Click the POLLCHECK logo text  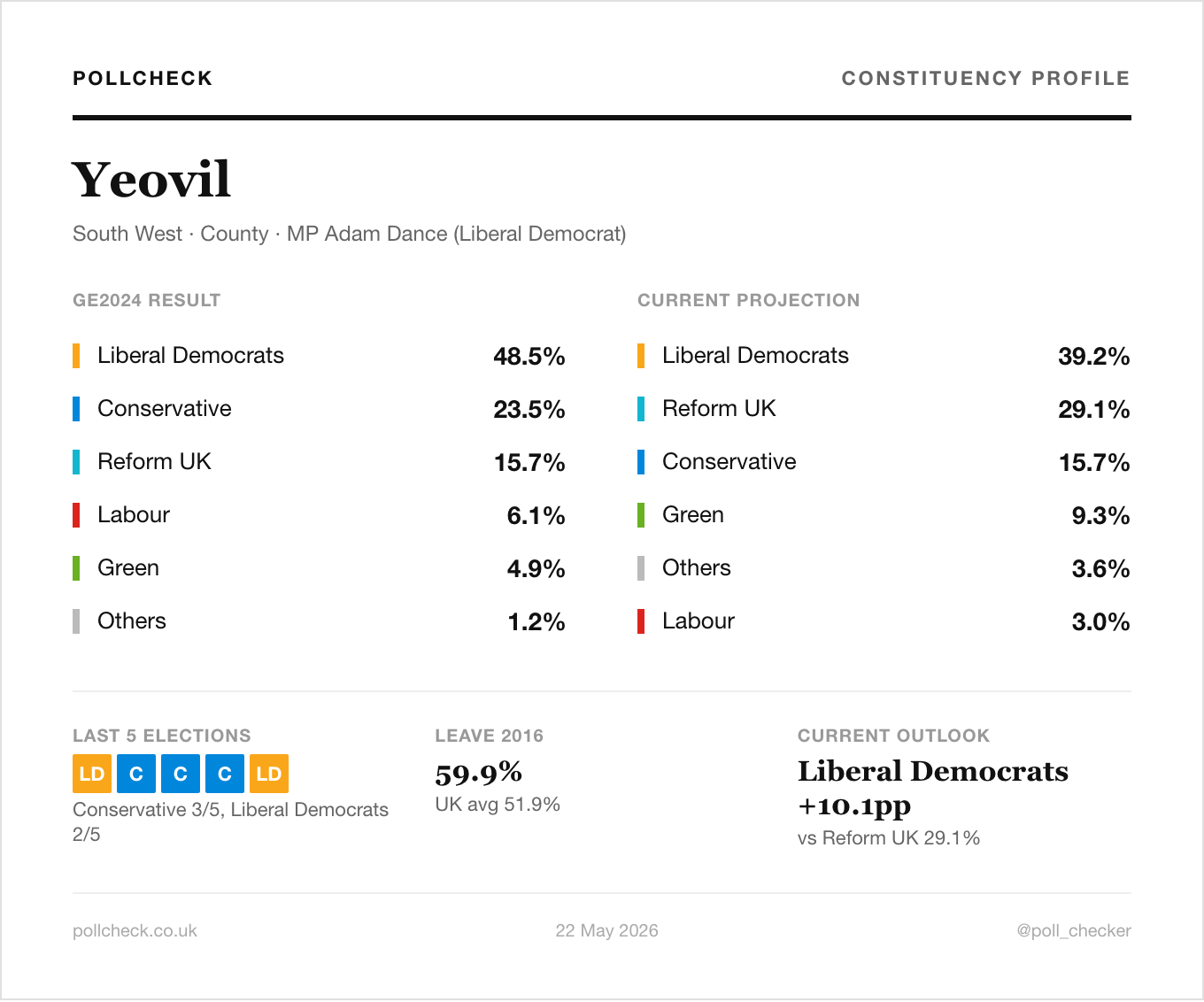(143, 78)
